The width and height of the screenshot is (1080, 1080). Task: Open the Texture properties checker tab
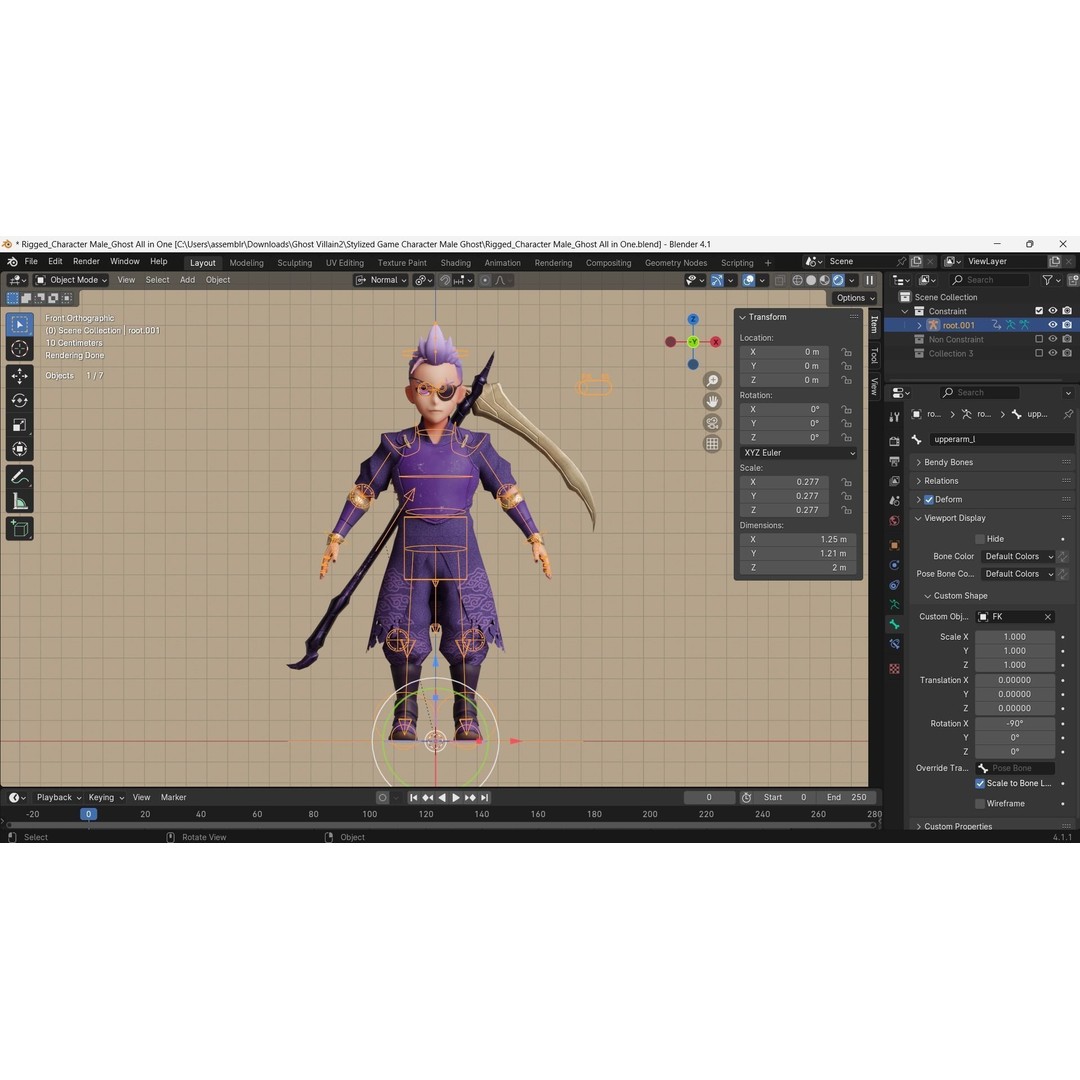(x=894, y=669)
